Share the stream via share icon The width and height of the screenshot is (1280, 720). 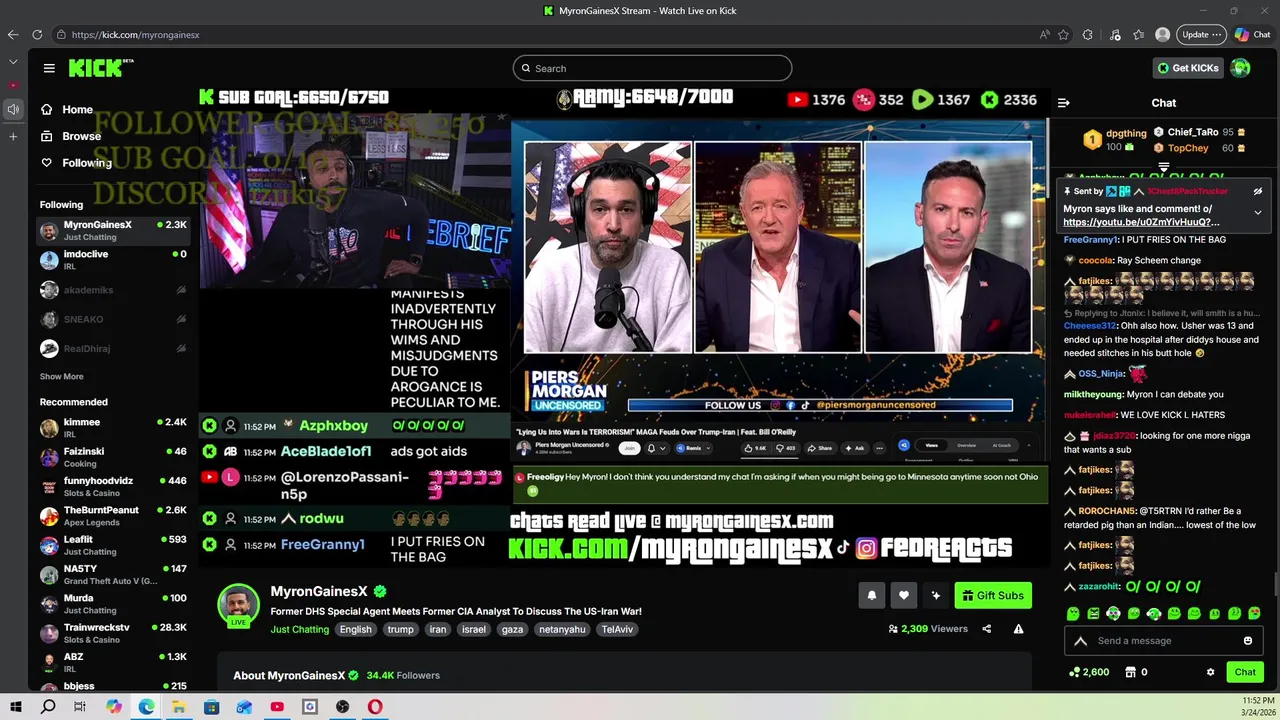986,629
